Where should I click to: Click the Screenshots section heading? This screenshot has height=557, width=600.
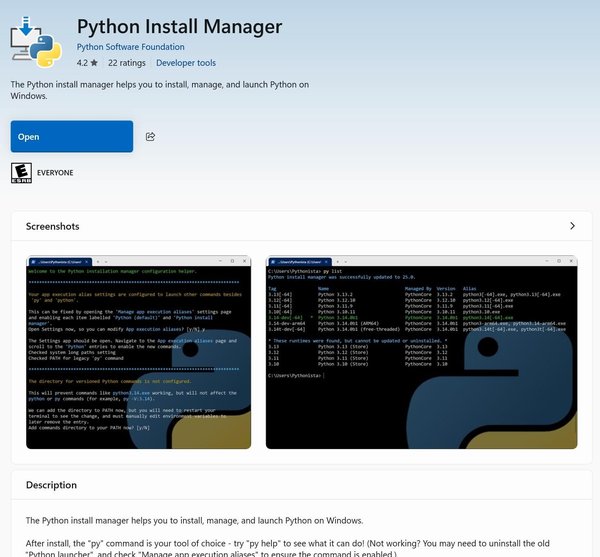click(x=53, y=226)
